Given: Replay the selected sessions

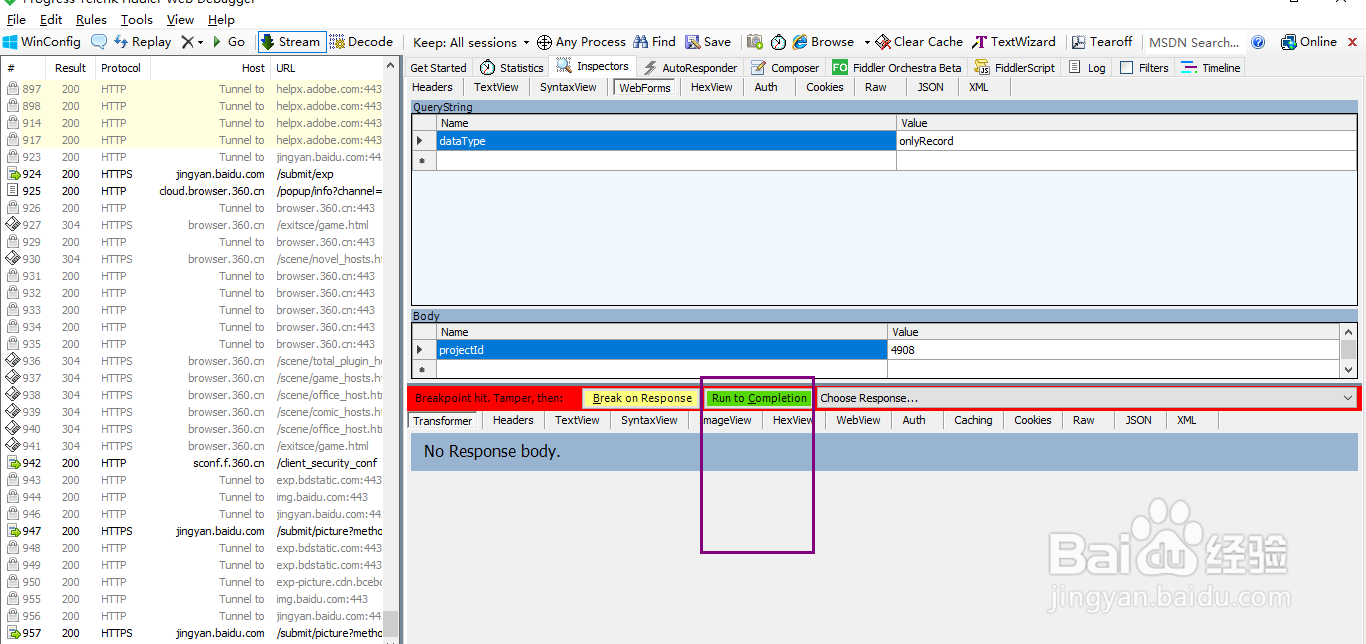Looking at the screenshot, I should click(143, 42).
